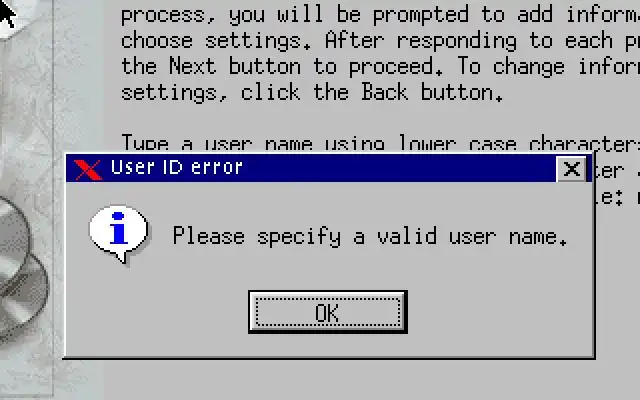Click the blue info speech bubble icon
This screenshot has width=640, height=400.
coord(119,234)
